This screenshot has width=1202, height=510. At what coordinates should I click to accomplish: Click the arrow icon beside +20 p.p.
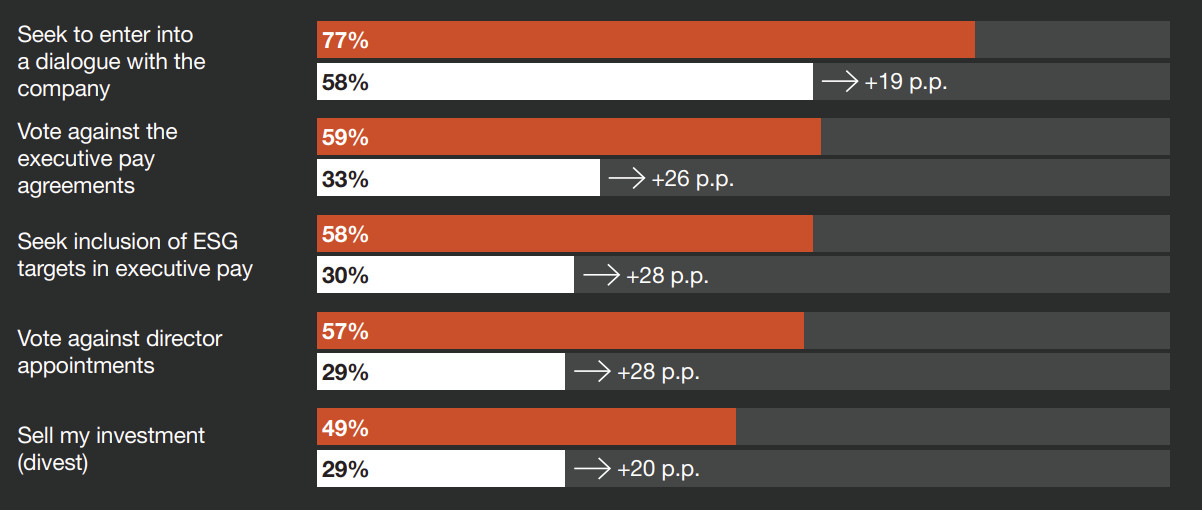click(x=592, y=469)
